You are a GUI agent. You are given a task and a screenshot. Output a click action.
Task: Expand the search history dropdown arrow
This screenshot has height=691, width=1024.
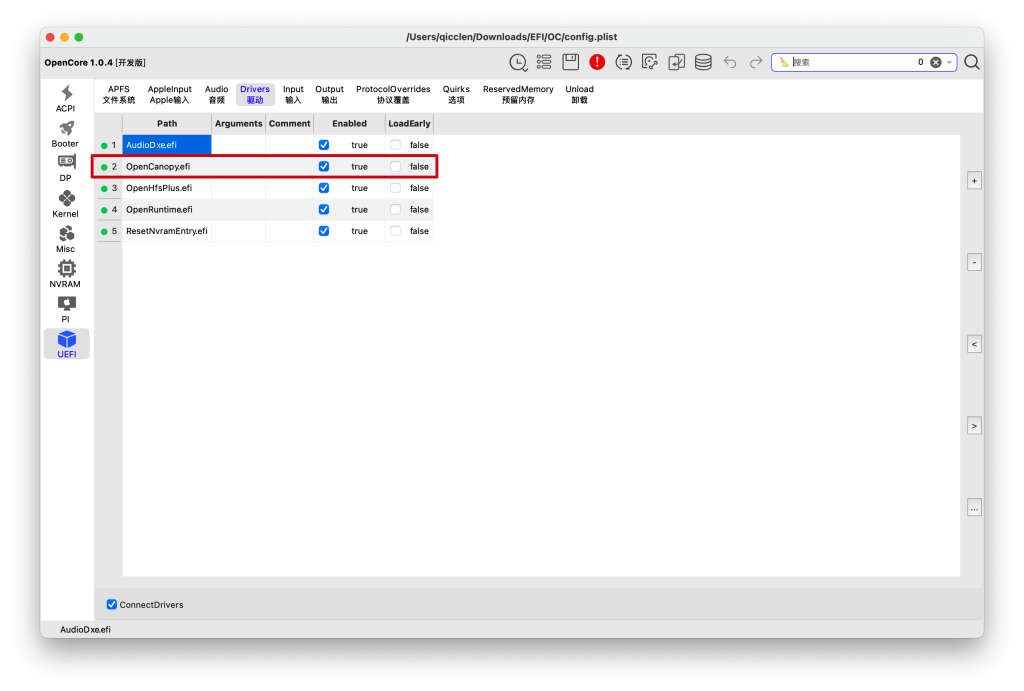pyautogui.click(x=950, y=62)
